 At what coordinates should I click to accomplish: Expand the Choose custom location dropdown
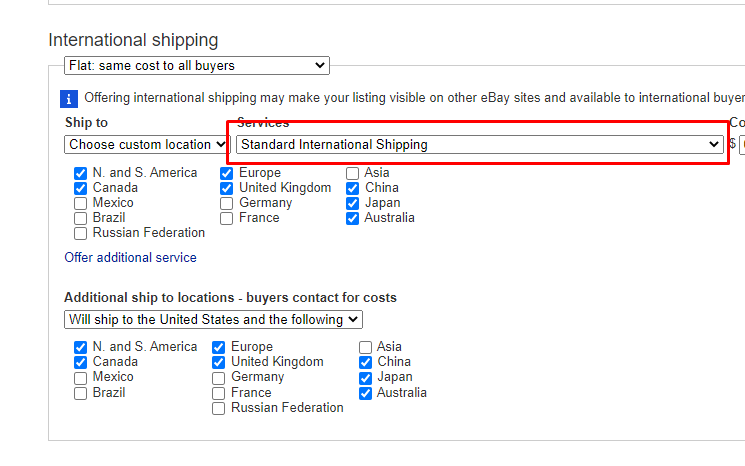pyautogui.click(x=147, y=144)
